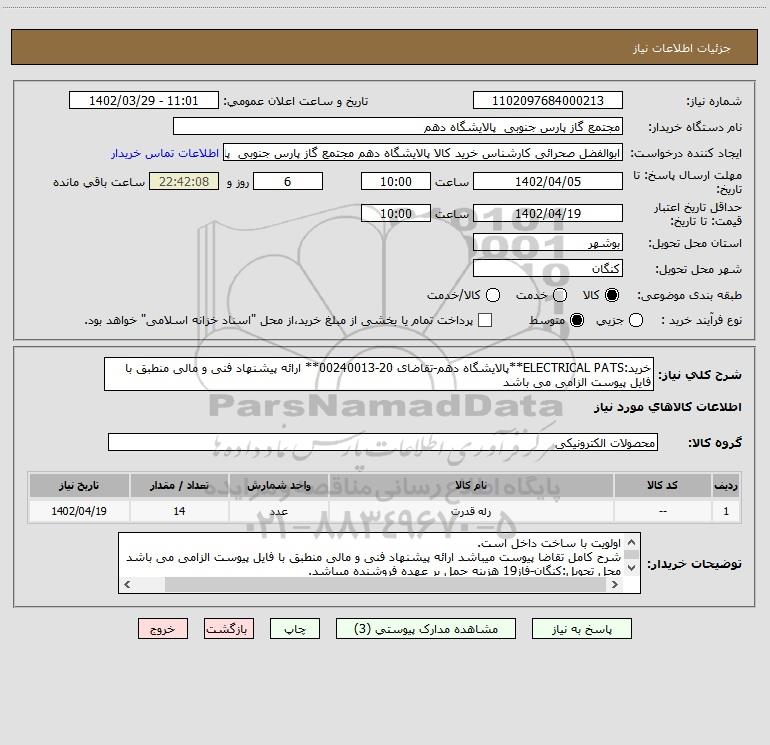This screenshot has height=745, width=770.
Task: Click the general need description text box
Action: click(x=379, y=374)
